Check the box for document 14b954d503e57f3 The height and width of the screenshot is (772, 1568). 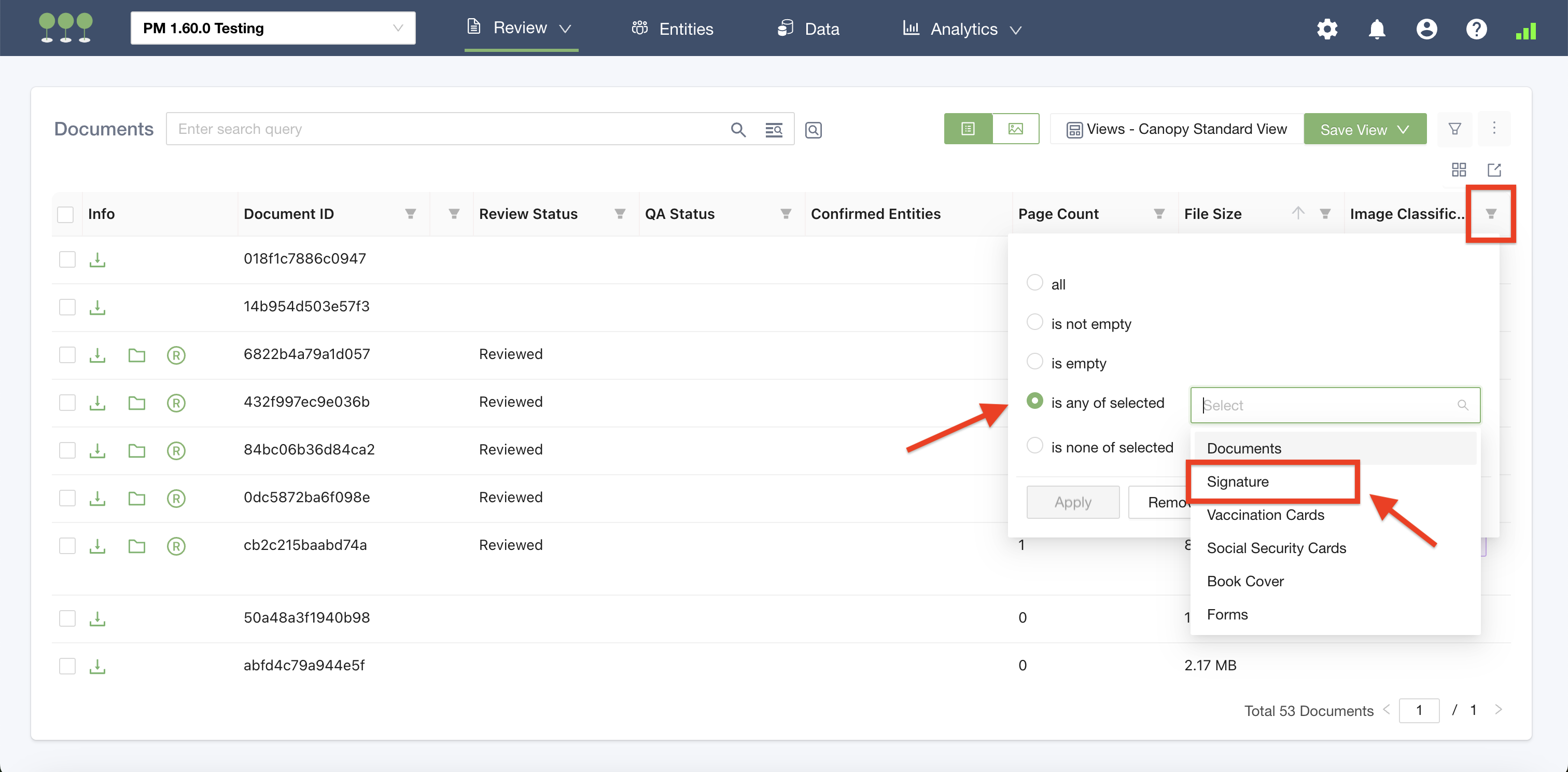tap(67, 307)
